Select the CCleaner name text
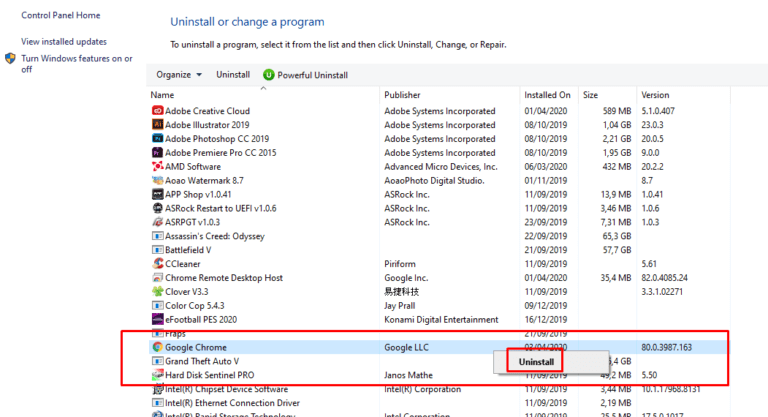 point(183,264)
